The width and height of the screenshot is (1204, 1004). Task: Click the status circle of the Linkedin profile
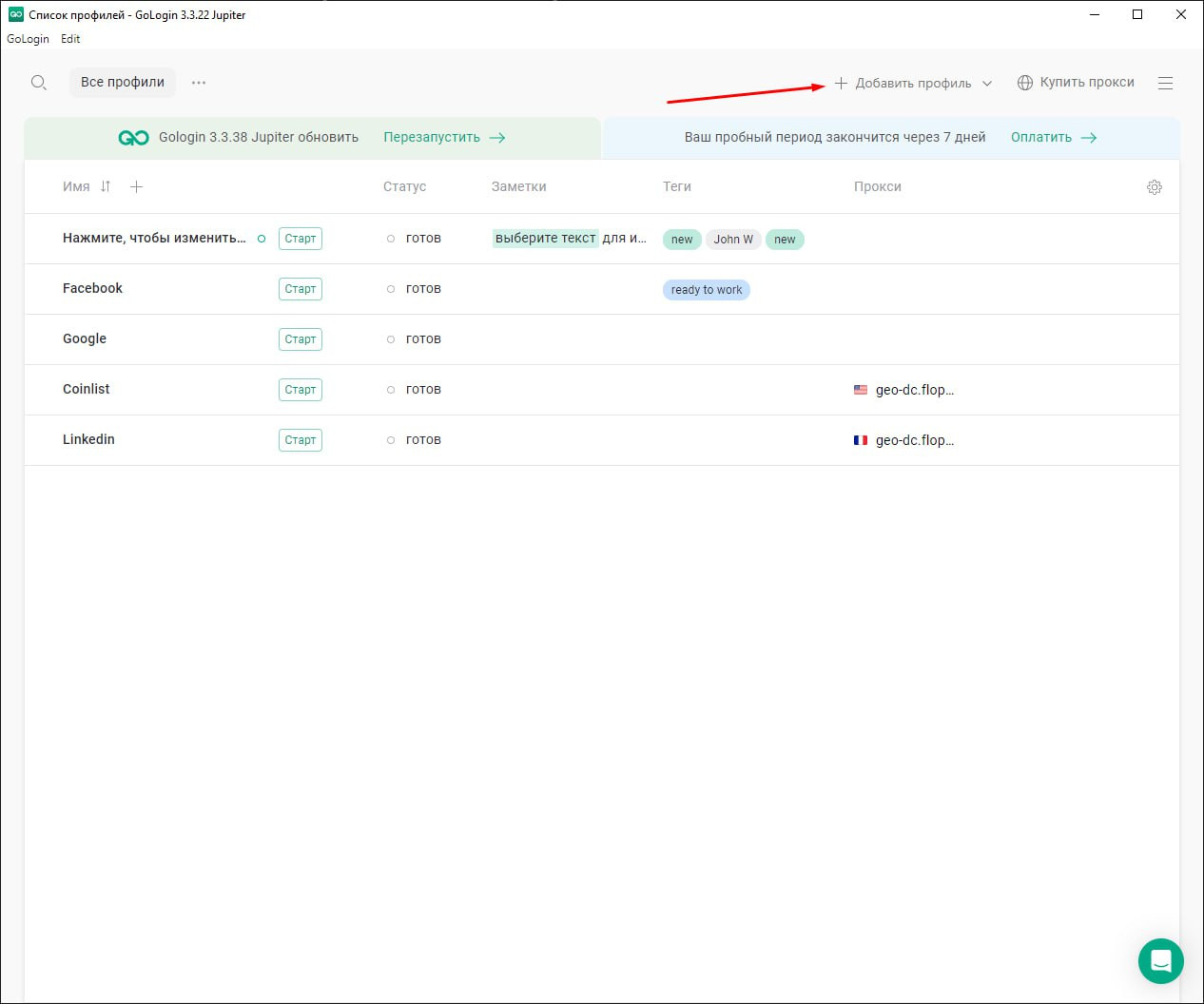(391, 440)
